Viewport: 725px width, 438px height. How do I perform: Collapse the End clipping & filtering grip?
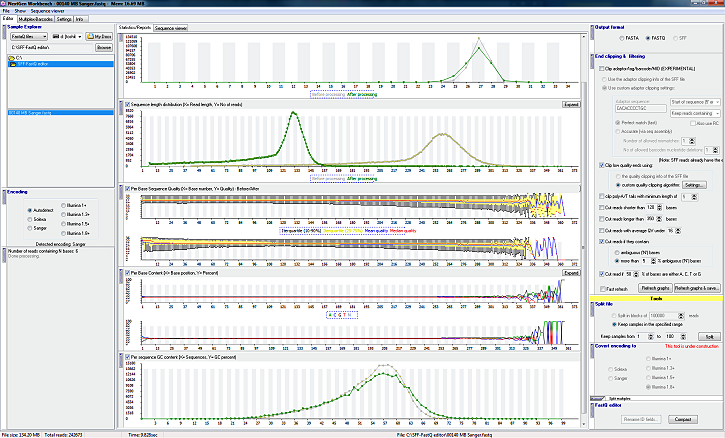click(x=592, y=61)
